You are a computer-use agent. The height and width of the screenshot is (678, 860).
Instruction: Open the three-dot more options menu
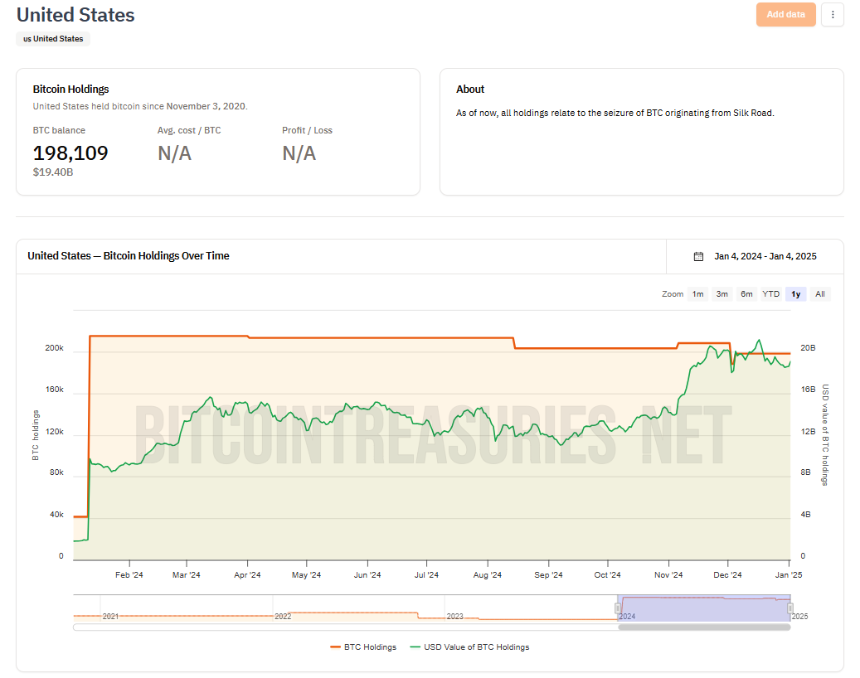[x=833, y=15]
